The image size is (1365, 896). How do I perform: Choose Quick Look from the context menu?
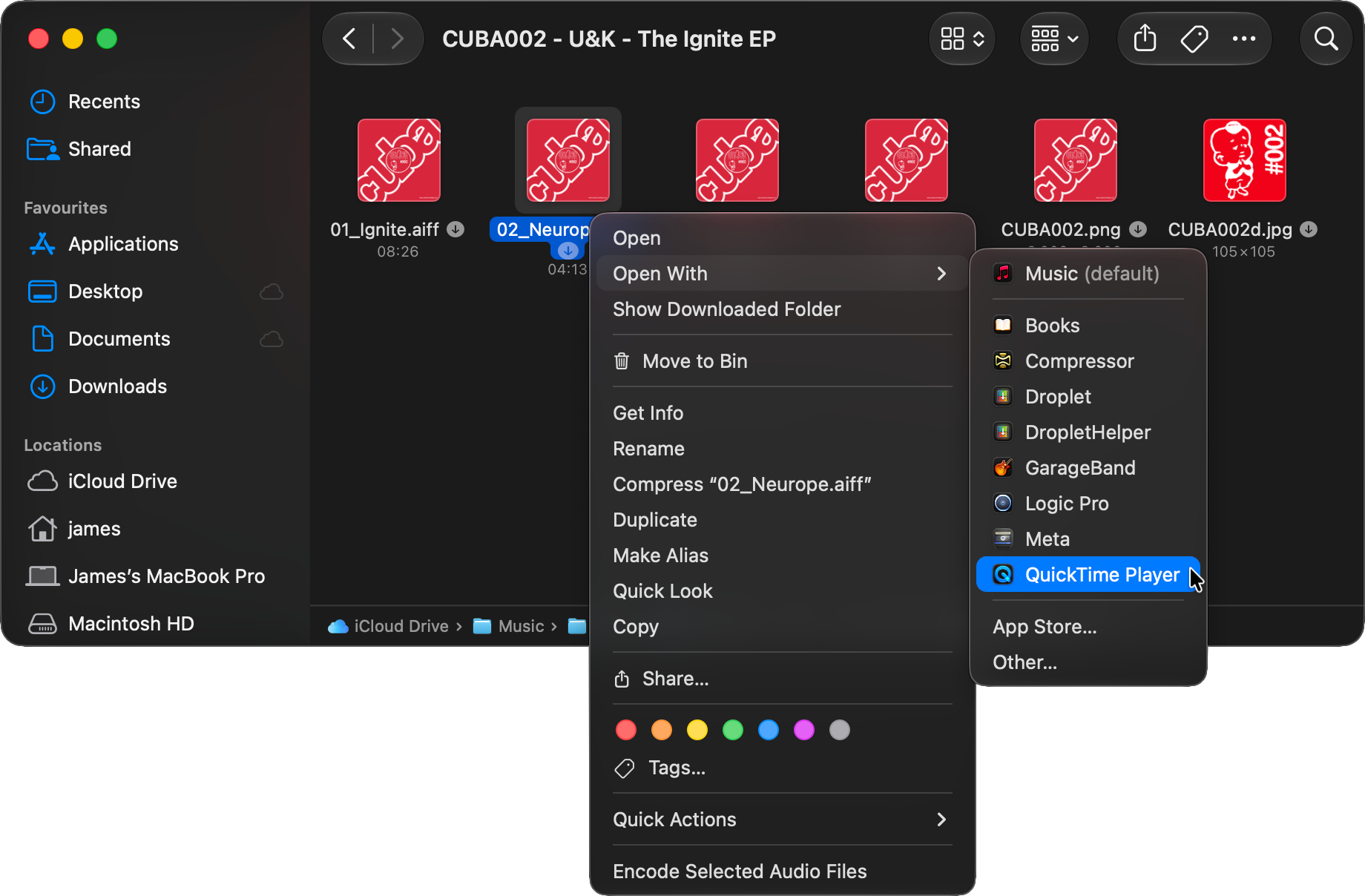tap(782, 591)
